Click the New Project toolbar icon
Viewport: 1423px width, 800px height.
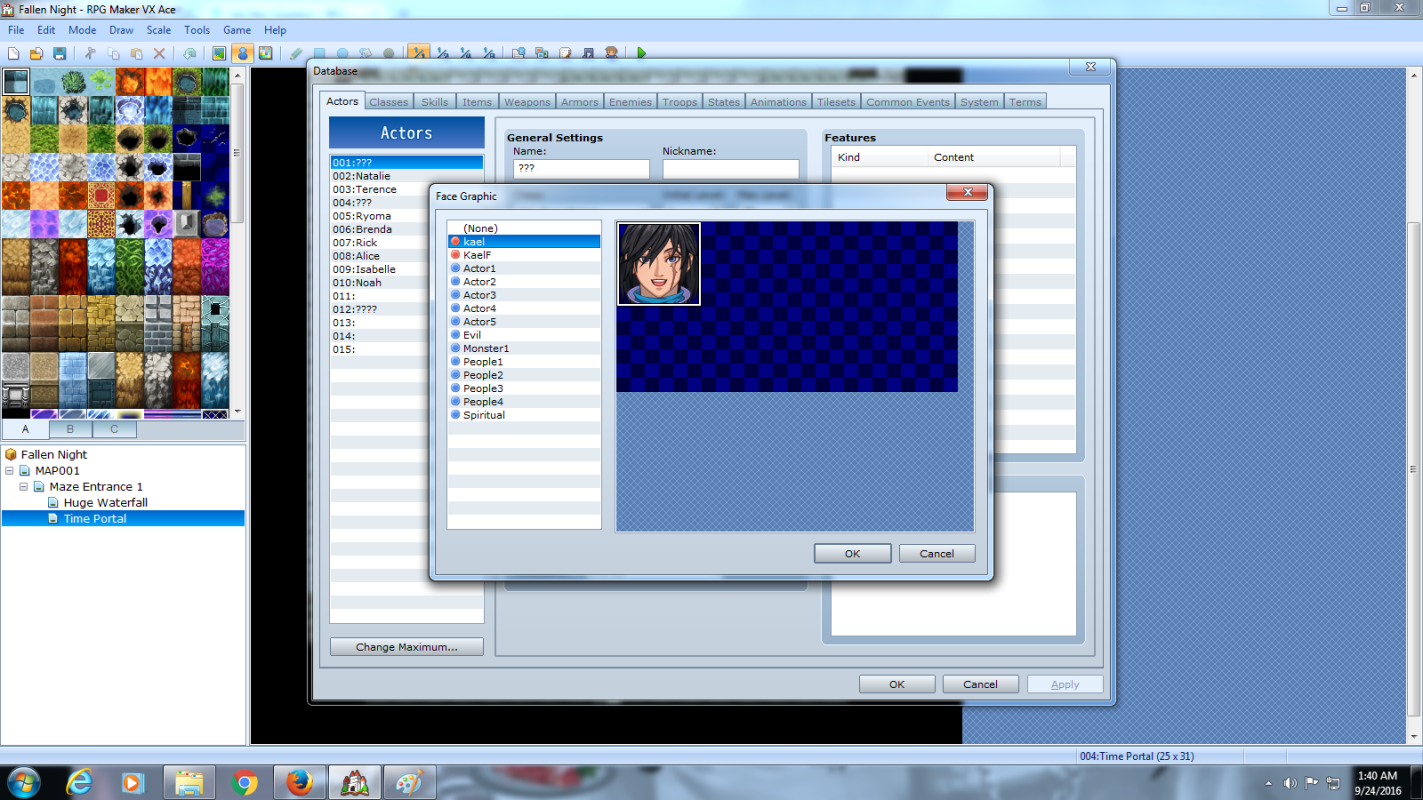click(x=13, y=53)
